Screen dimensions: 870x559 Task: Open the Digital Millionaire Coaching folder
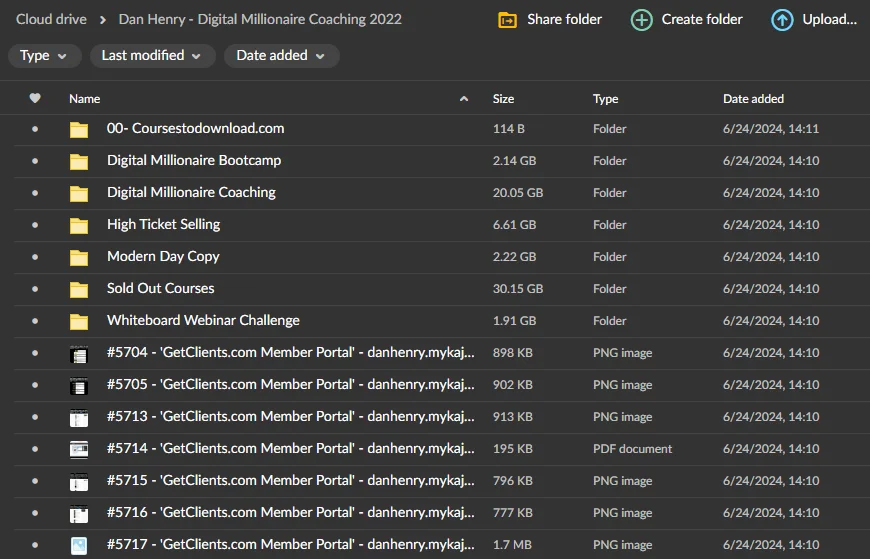191,192
